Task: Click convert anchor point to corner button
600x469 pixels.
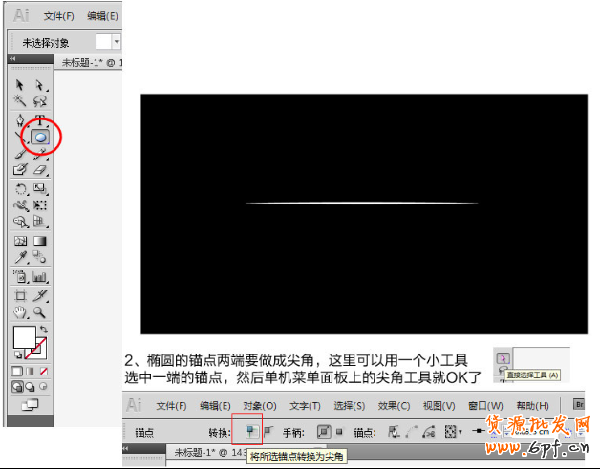Action: (x=248, y=432)
